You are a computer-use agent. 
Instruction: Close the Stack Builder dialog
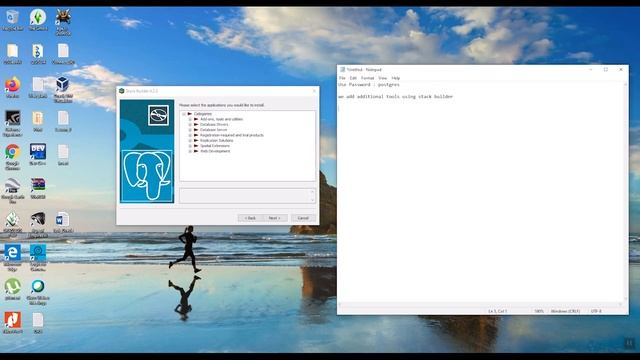[314, 91]
